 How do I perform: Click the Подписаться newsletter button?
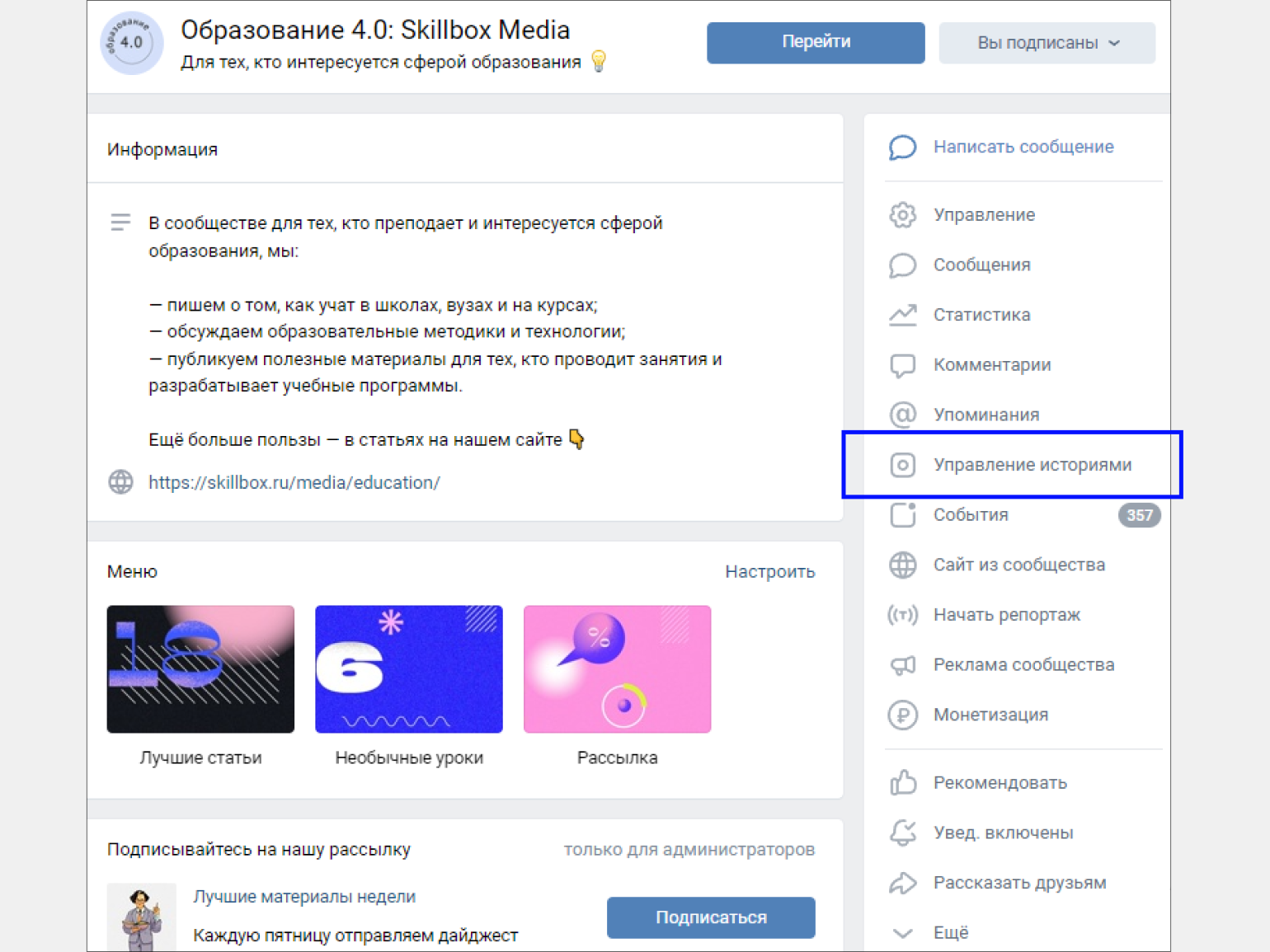[x=711, y=917]
